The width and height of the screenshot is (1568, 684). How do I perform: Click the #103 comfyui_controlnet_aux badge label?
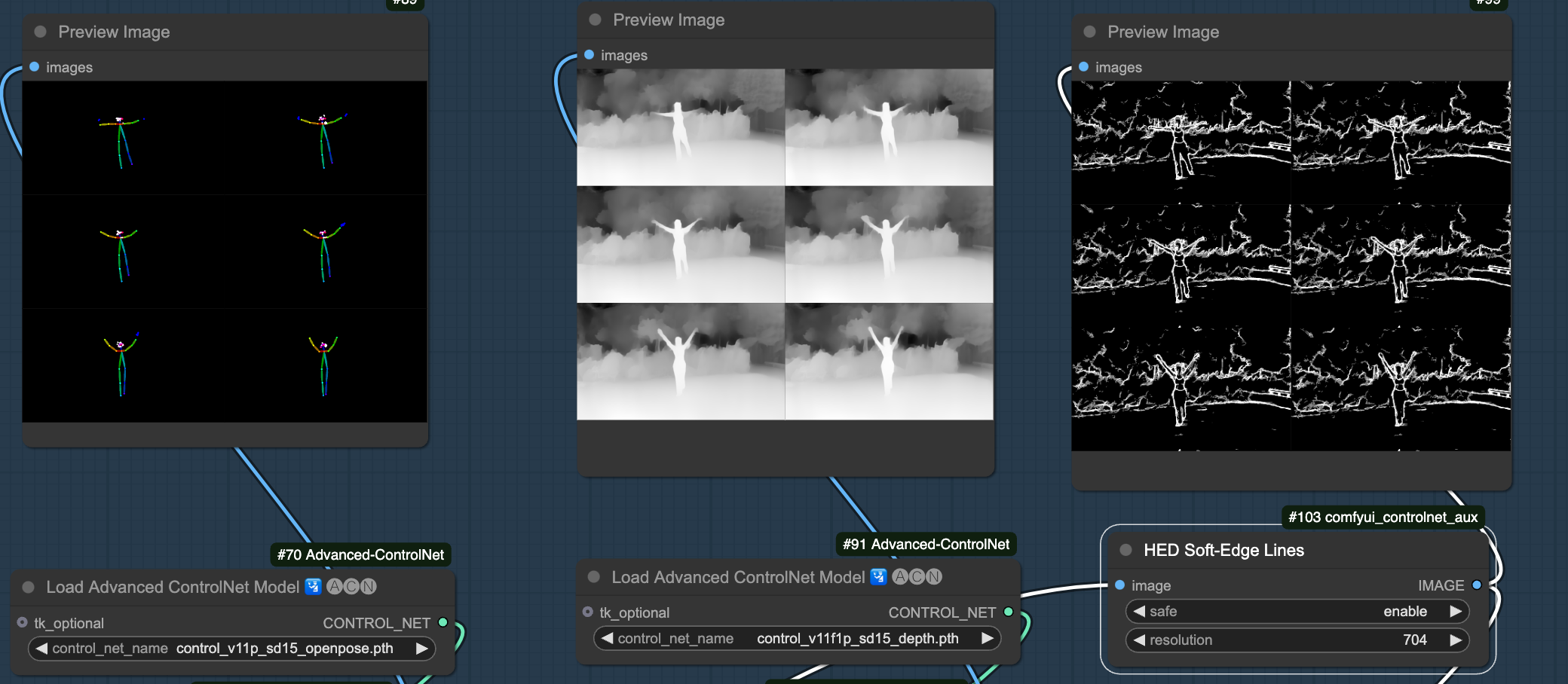[1383, 518]
